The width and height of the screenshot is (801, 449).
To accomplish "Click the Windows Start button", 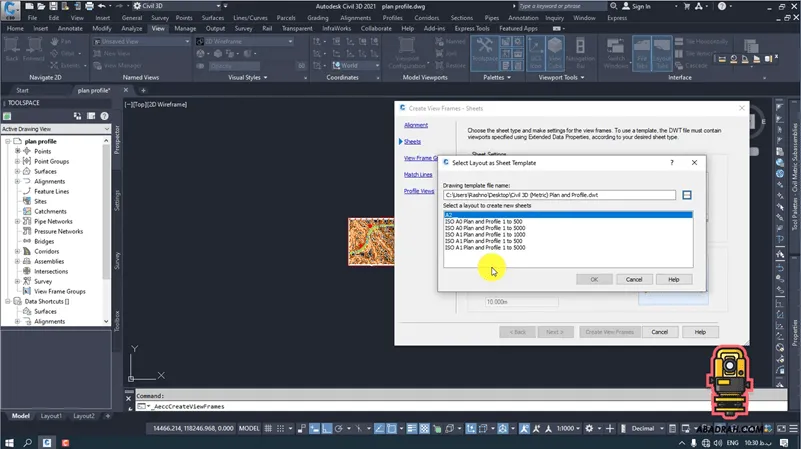I will [x=9, y=441].
